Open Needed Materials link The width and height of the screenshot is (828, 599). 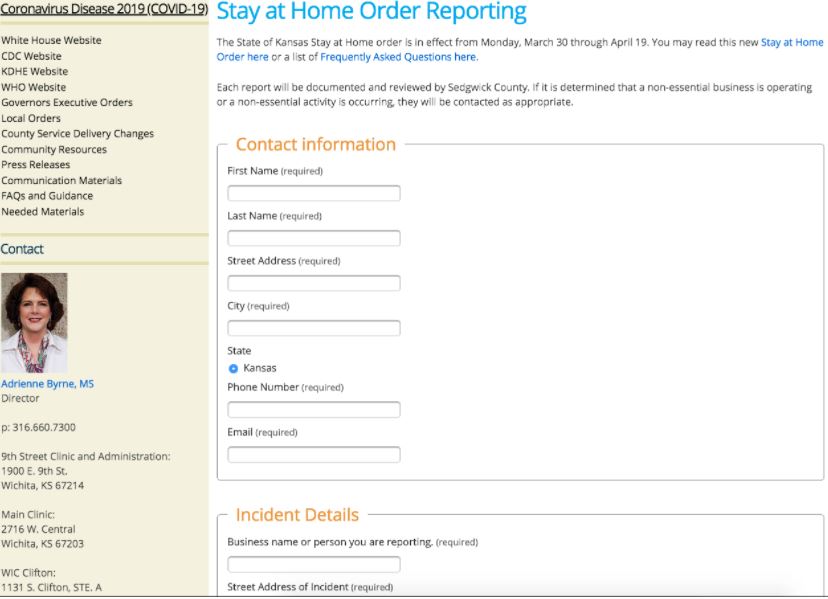tap(42, 212)
